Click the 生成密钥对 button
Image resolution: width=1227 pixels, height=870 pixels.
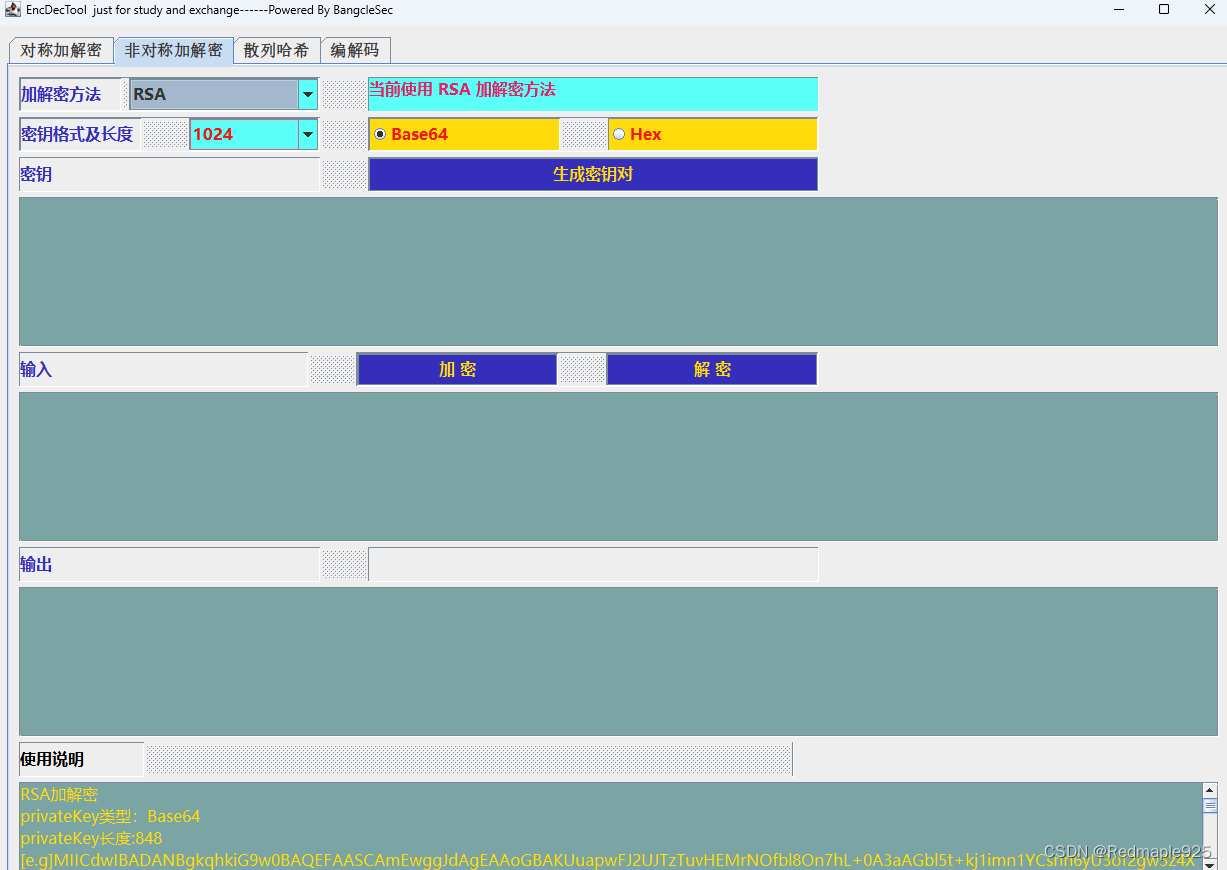coord(592,173)
